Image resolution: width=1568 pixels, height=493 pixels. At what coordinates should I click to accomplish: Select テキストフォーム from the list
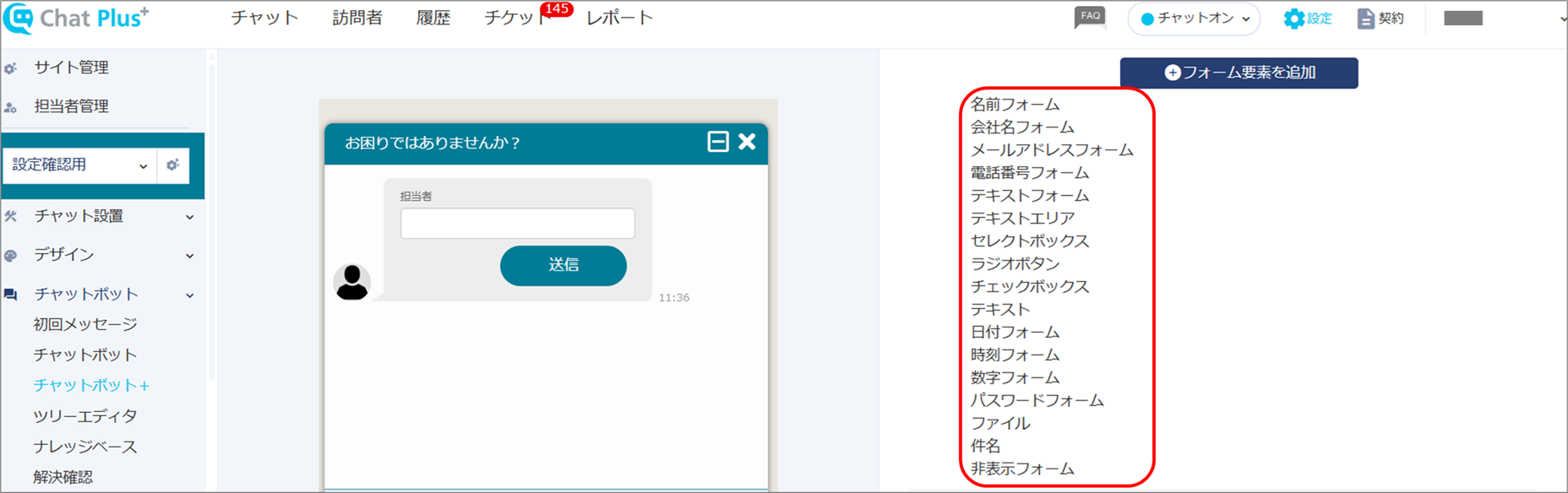point(1030,196)
